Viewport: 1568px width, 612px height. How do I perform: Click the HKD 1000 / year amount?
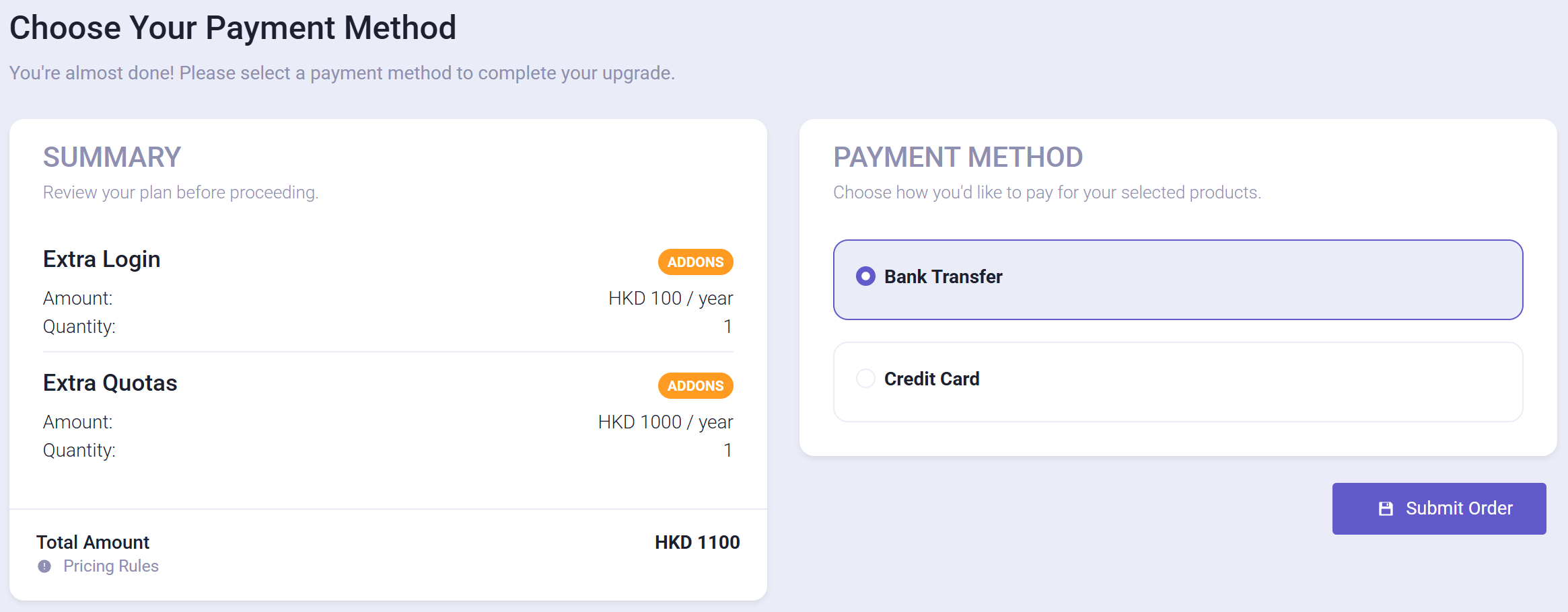(666, 422)
